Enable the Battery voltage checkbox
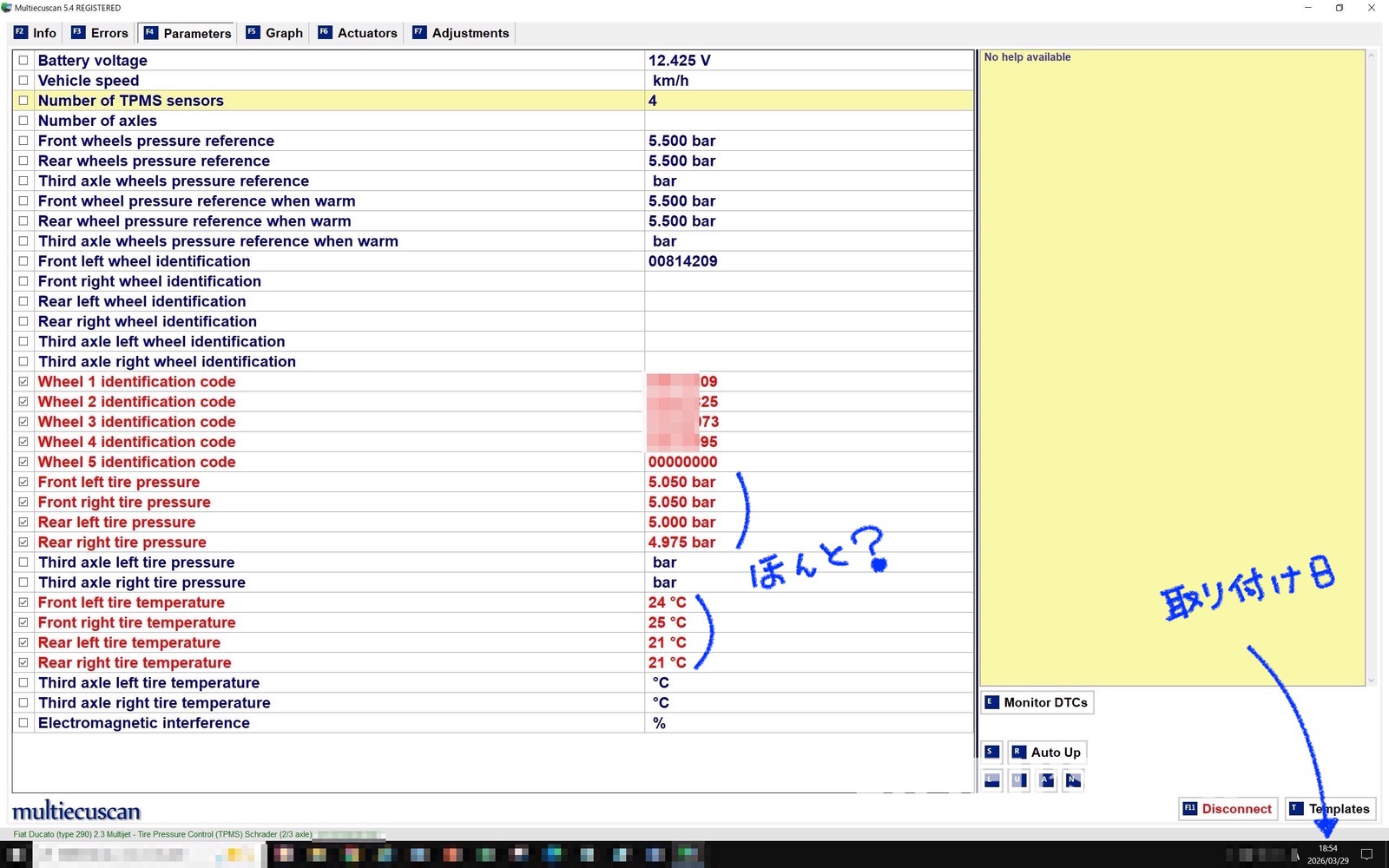This screenshot has height=868, width=1389. tap(23, 61)
